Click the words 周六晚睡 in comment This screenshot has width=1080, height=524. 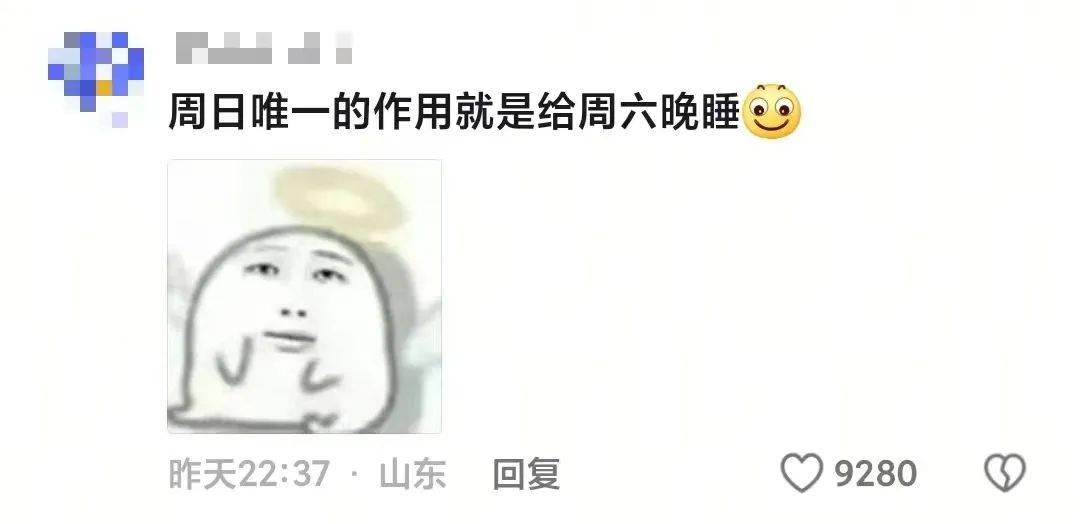[x=658, y=112]
